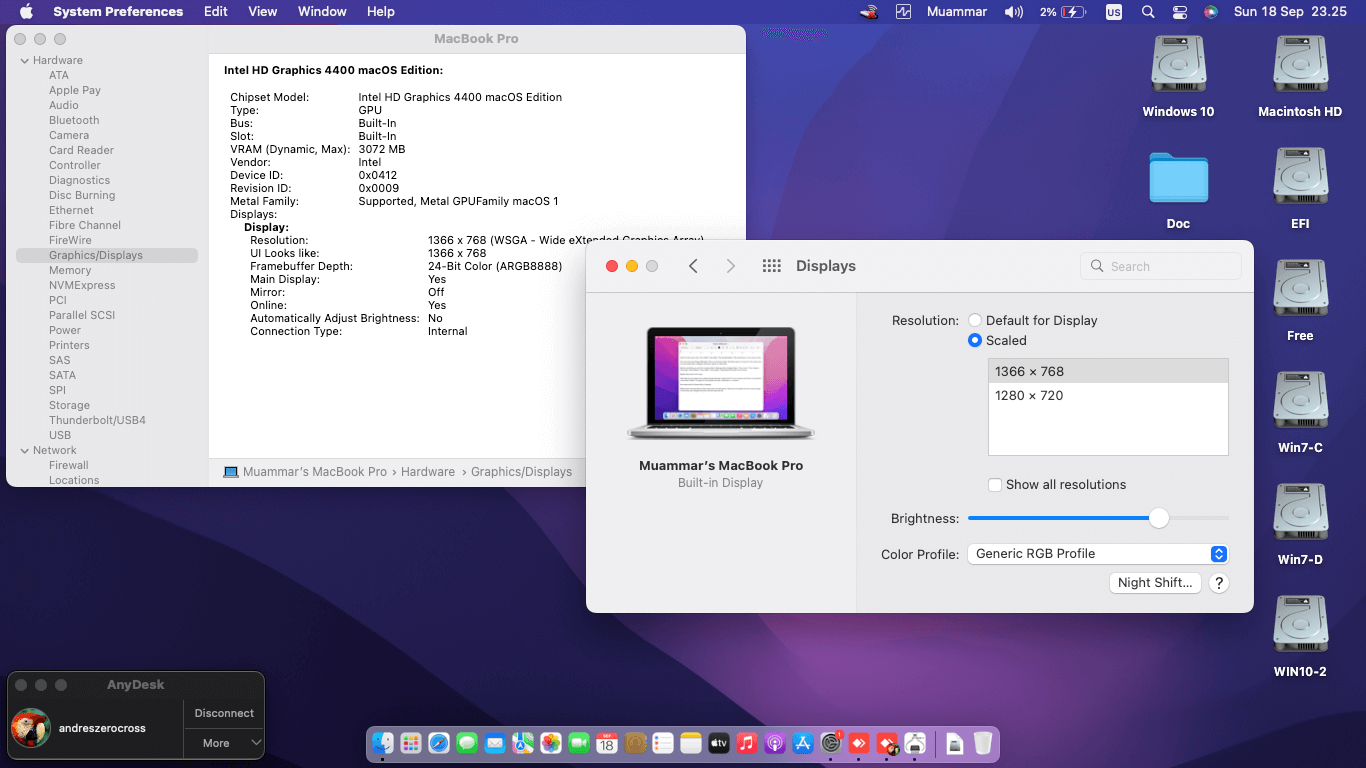Launch Safari from the Dock
The width and height of the screenshot is (1366, 768).
tap(439, 743)
